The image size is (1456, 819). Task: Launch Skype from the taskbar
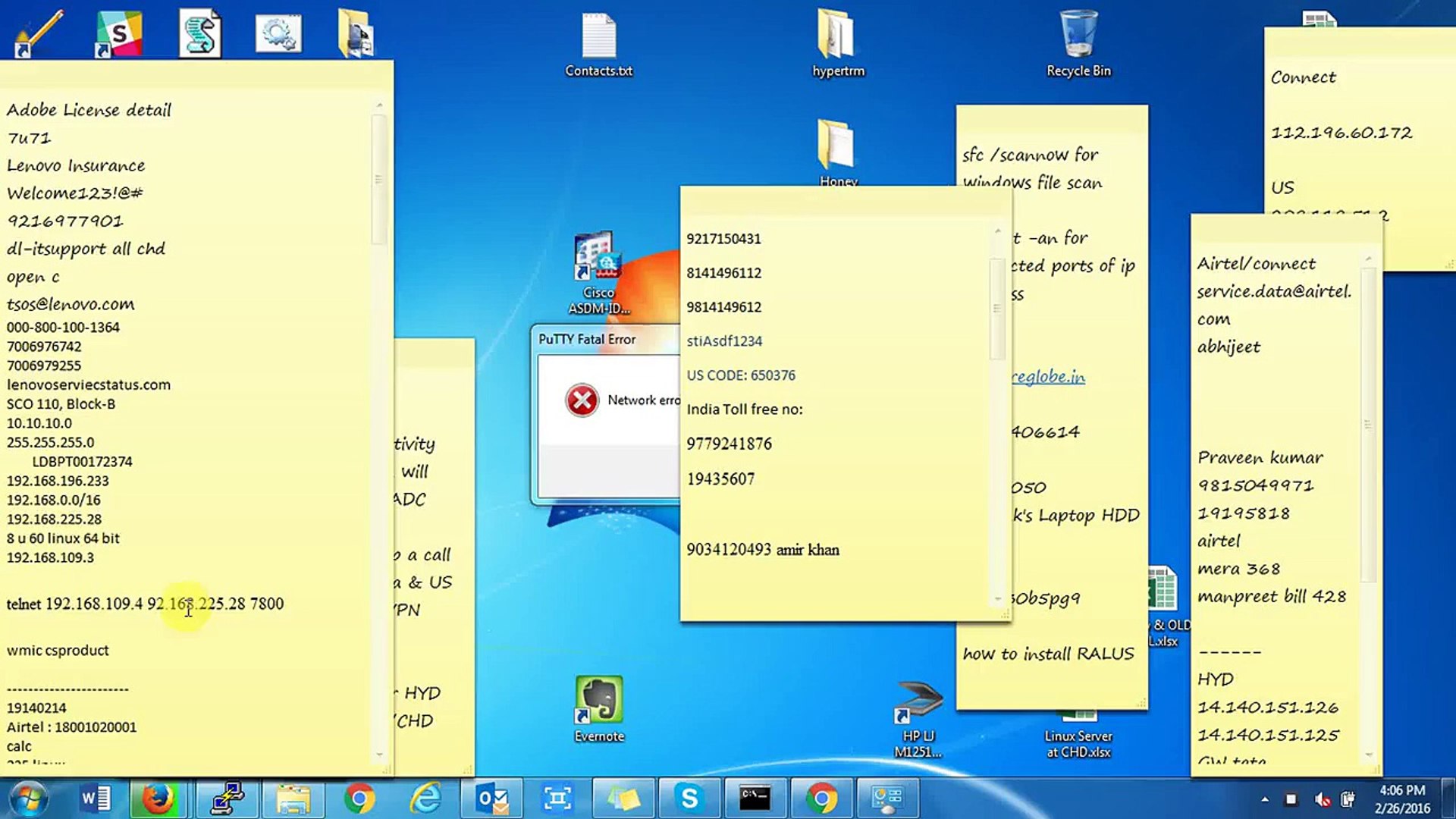pos(689,799)
